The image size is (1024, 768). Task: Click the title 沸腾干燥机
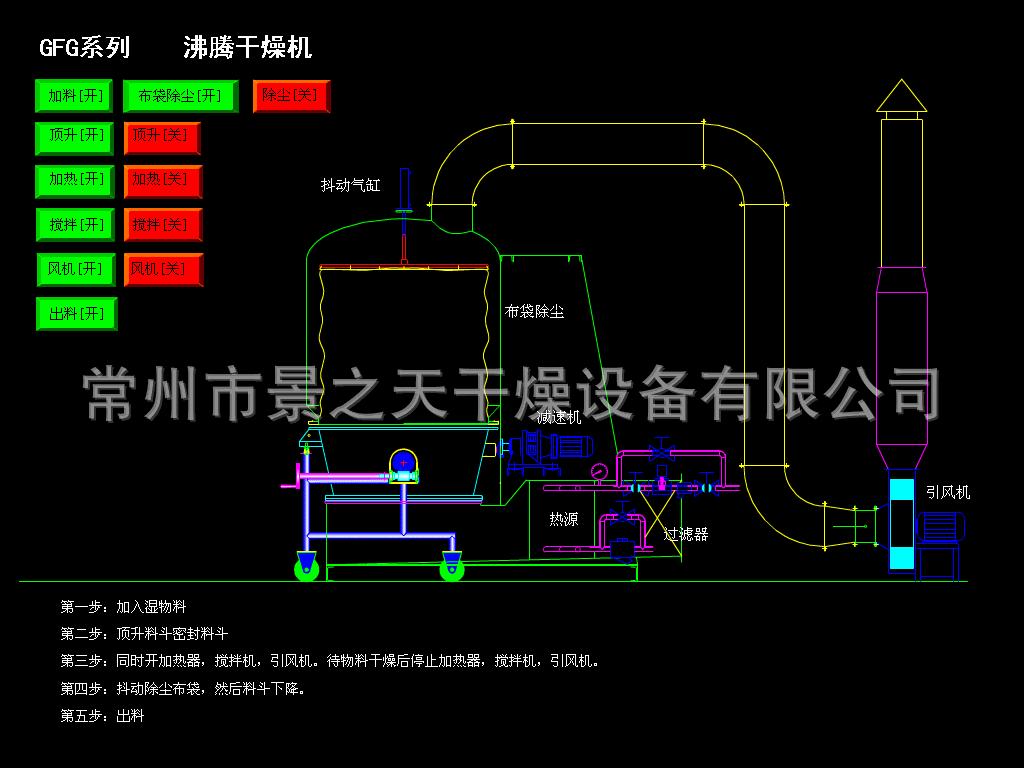248,48
